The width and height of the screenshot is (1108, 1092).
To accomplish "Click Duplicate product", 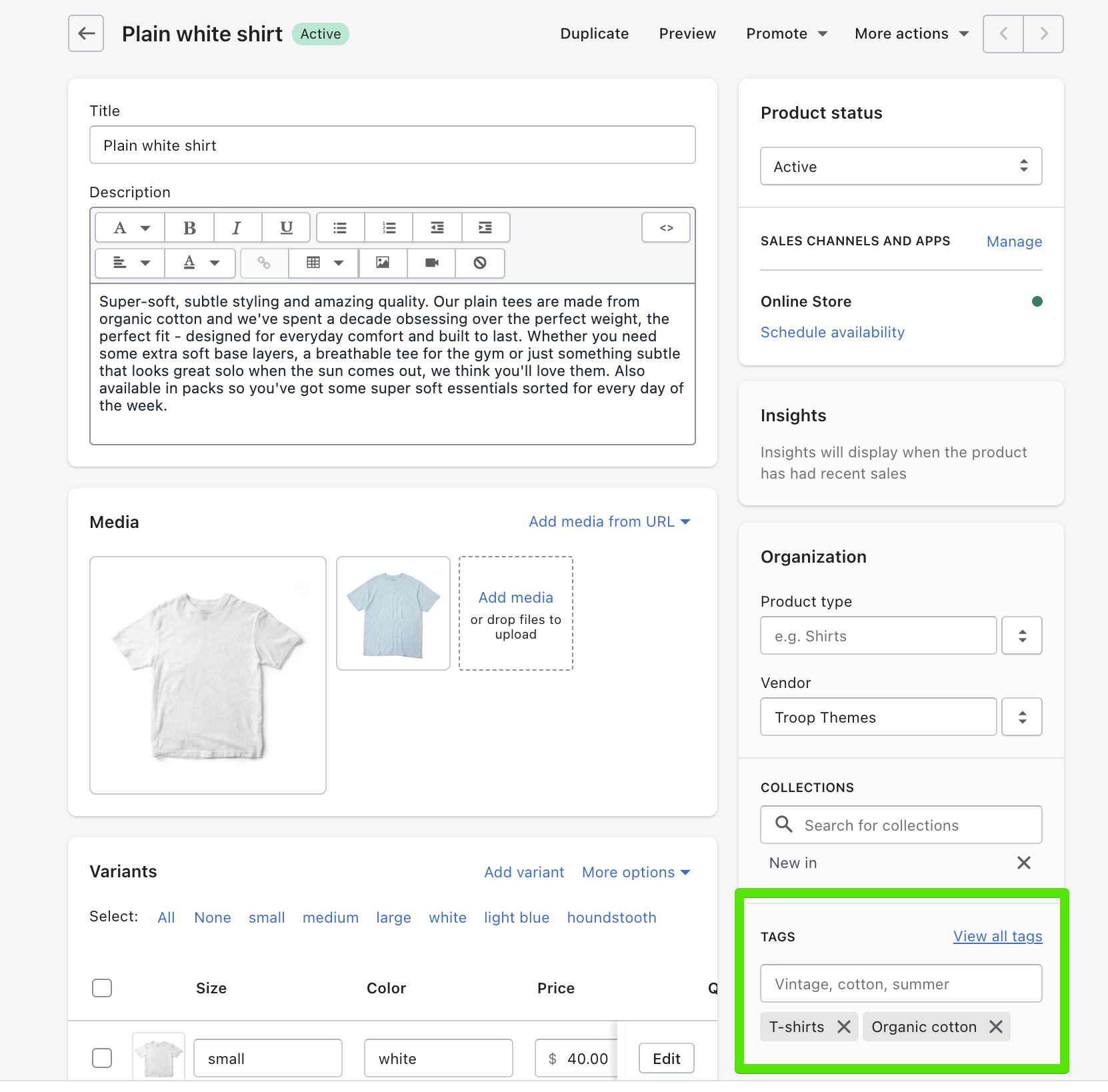I will [595, 33].
